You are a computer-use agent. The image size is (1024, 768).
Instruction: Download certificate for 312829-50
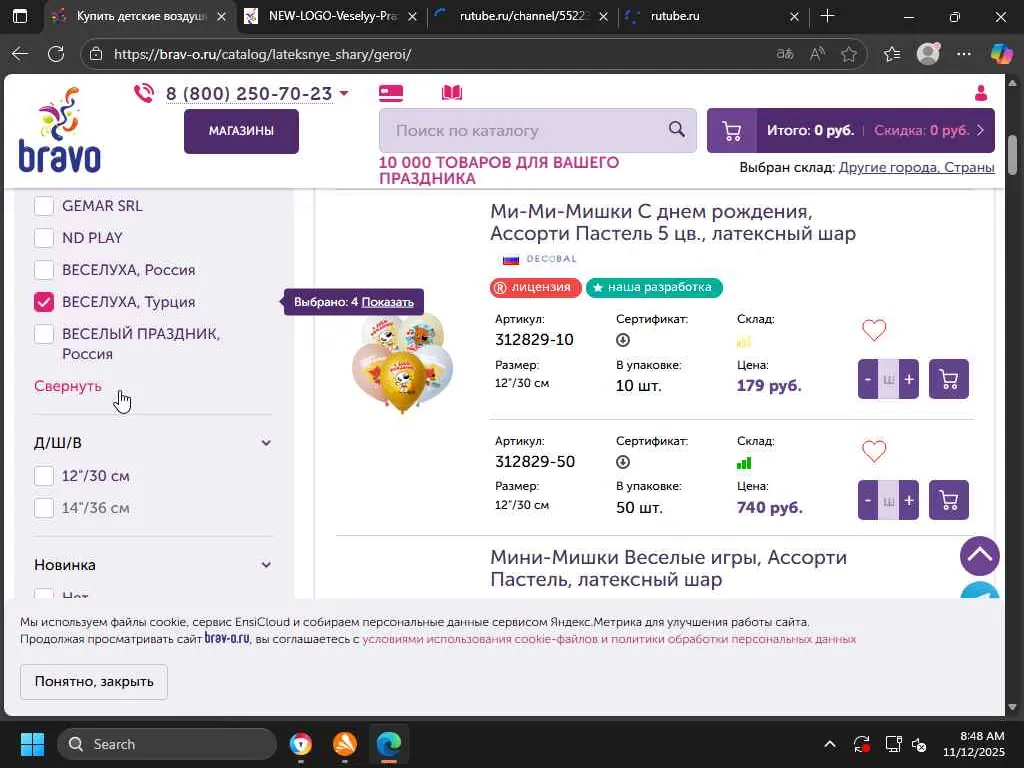(x=622, y=462)
